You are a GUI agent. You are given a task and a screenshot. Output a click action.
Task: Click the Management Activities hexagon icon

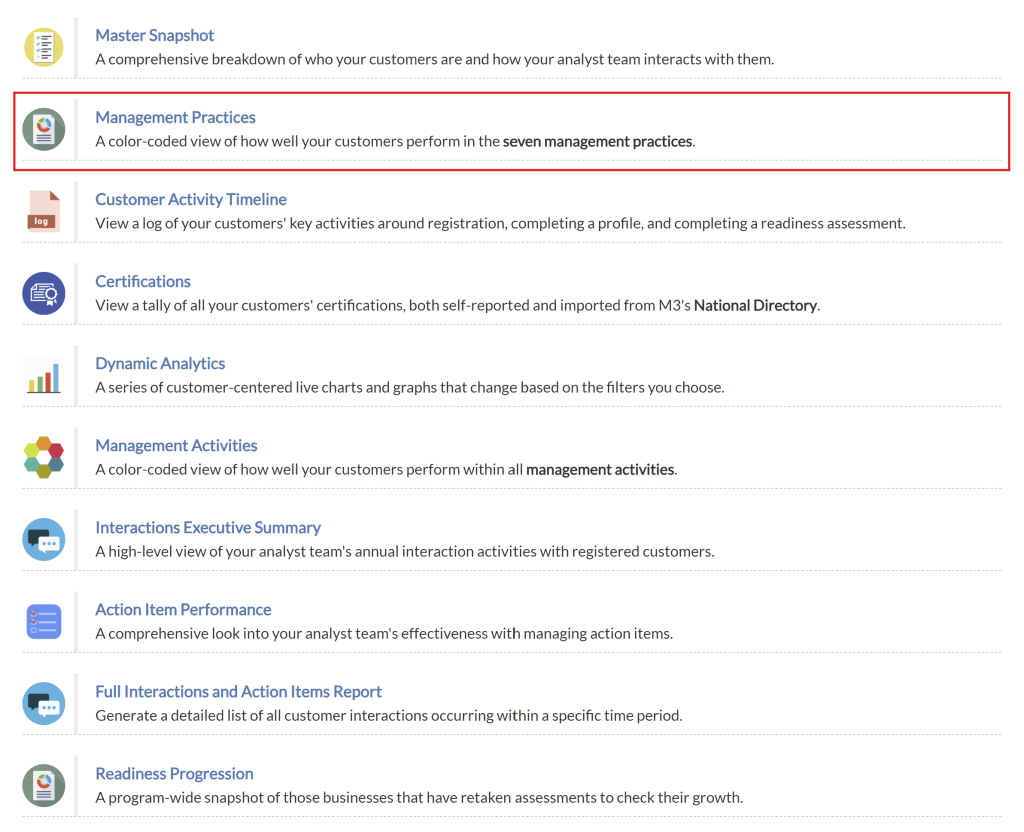point(43,457)
